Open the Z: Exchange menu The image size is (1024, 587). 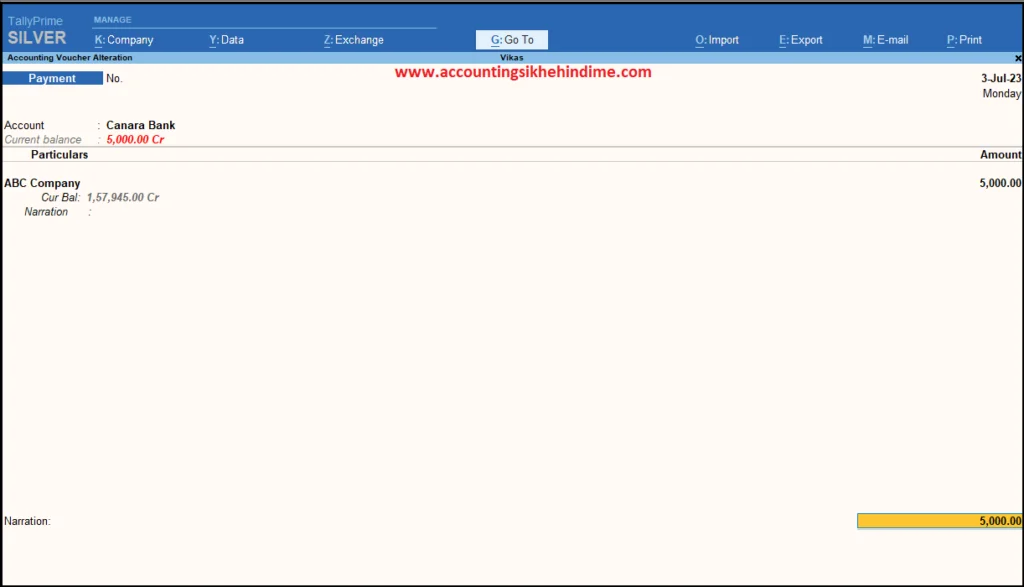coord(353,40)
